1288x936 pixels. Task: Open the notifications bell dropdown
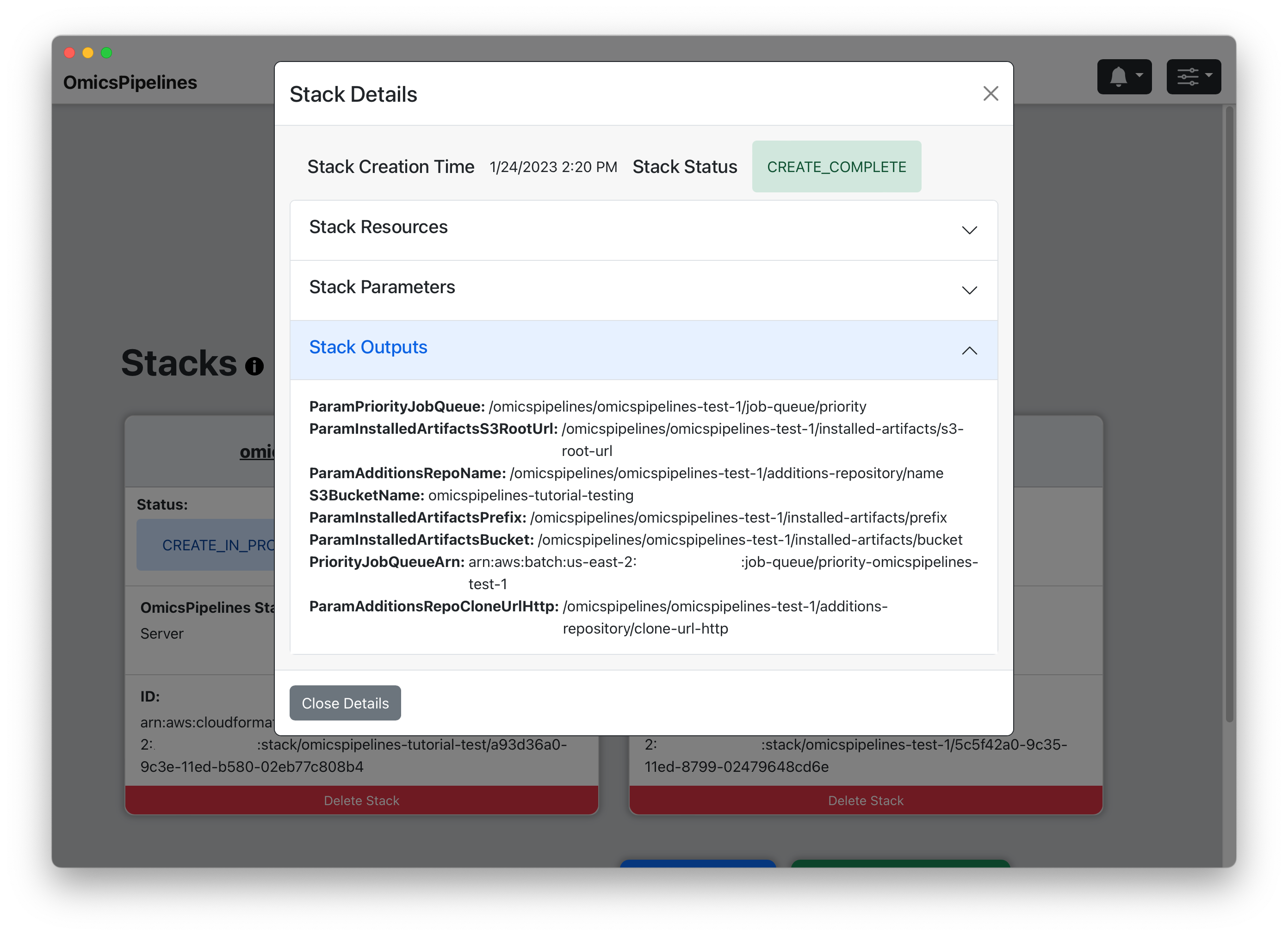(1124, 77)
